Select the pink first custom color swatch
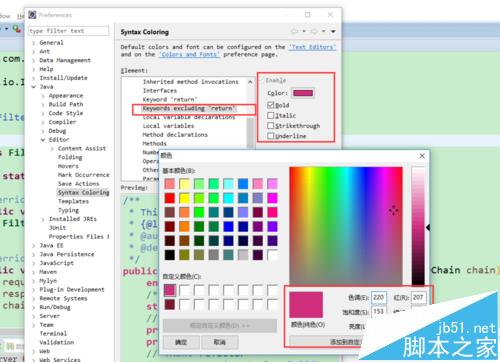This screenshot has width=500, height=362. (170, 290)
